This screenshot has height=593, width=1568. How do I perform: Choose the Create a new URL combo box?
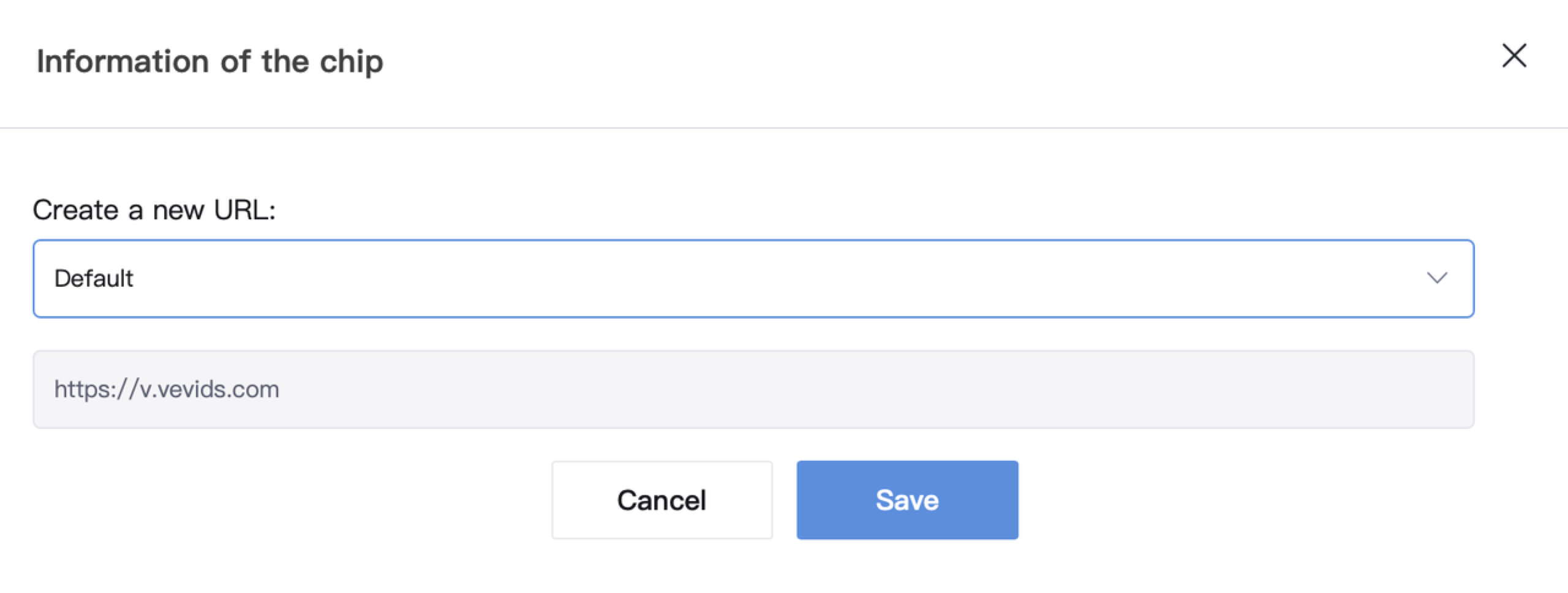[x=753, y=279]
